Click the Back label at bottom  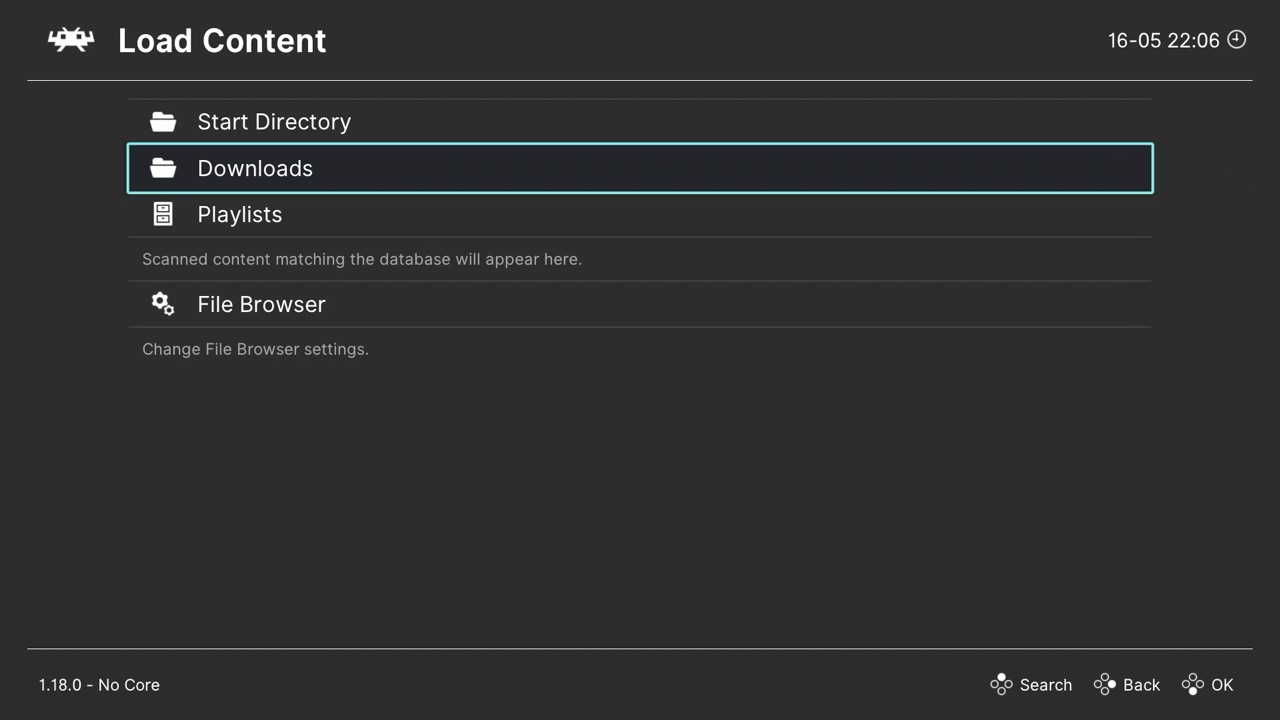(1141, 684)
